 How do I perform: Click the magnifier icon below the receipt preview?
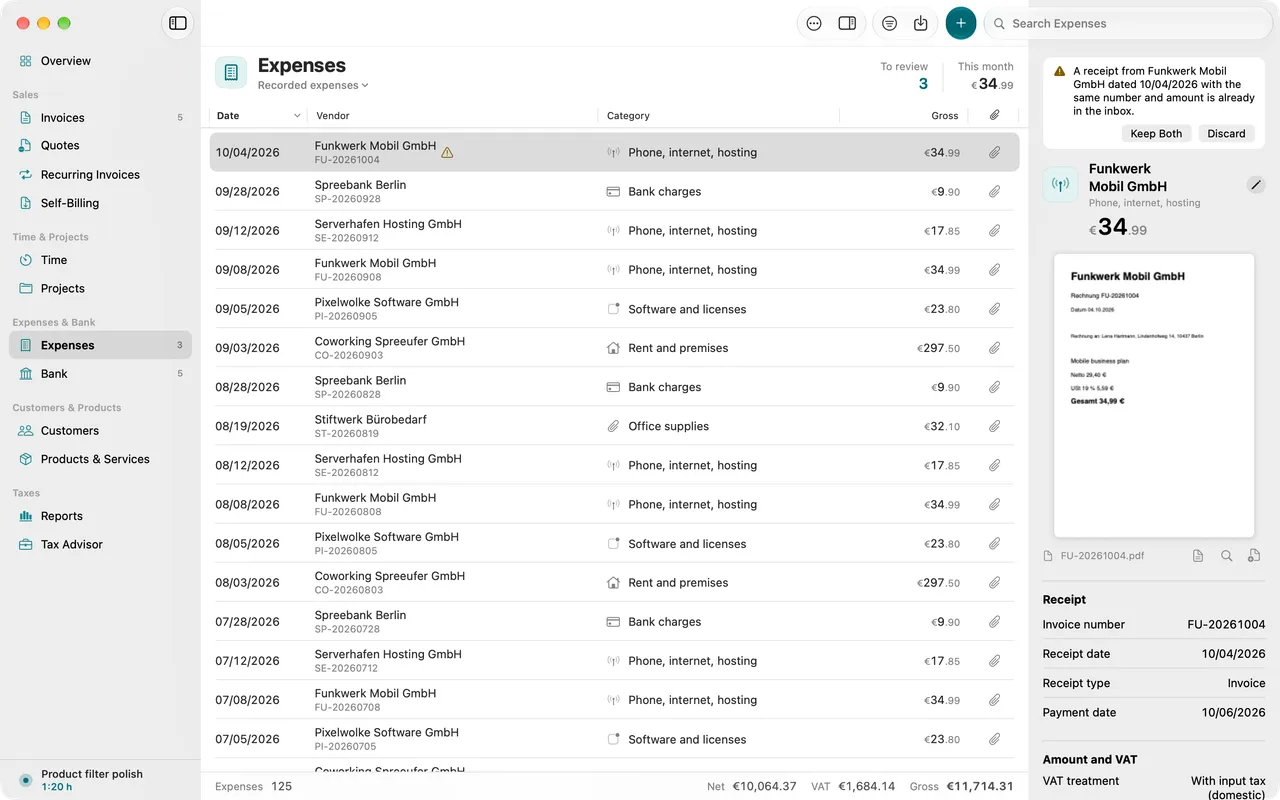(1226, 556)
